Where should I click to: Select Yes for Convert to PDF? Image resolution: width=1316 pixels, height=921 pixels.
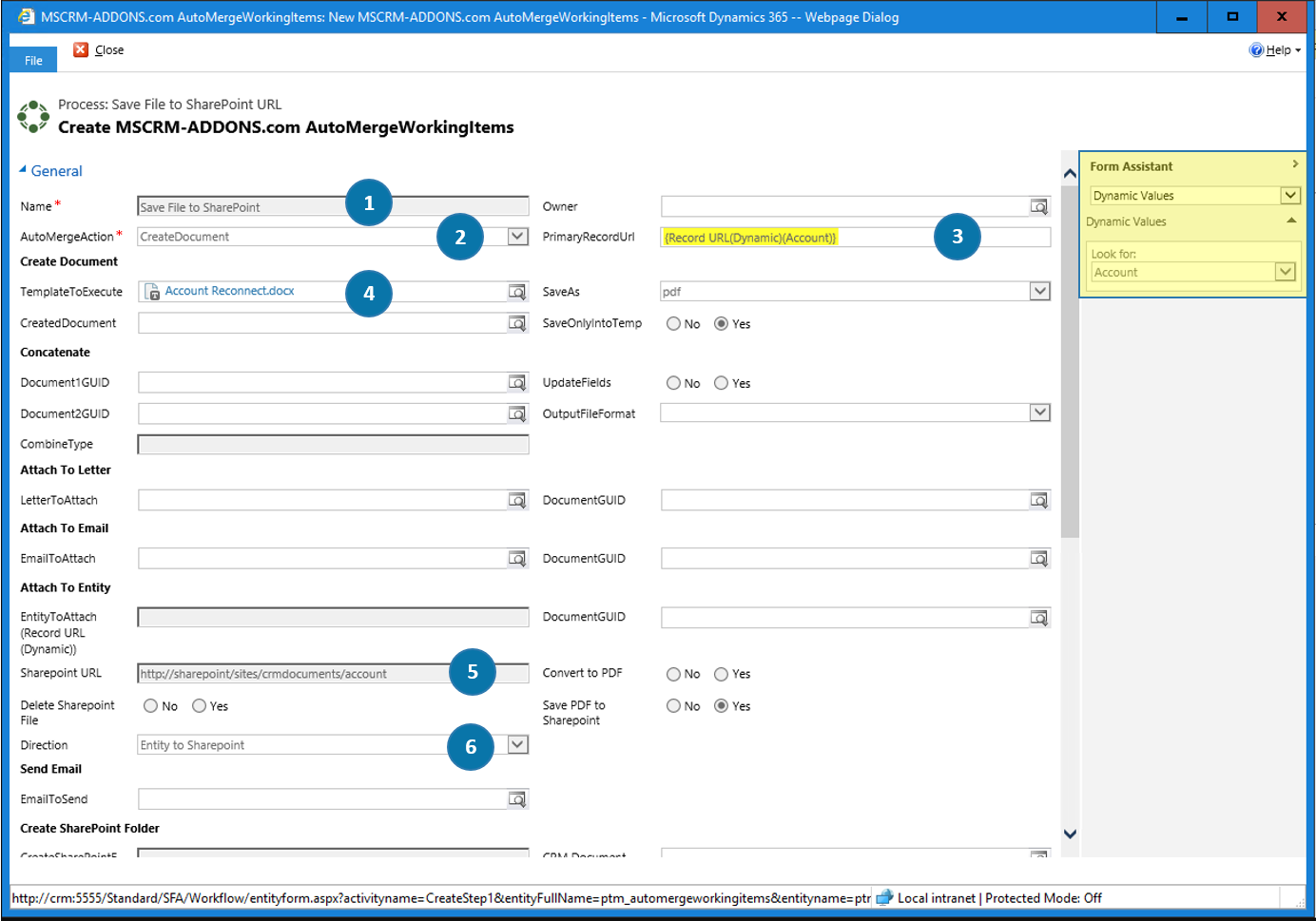tap(721, 674)
